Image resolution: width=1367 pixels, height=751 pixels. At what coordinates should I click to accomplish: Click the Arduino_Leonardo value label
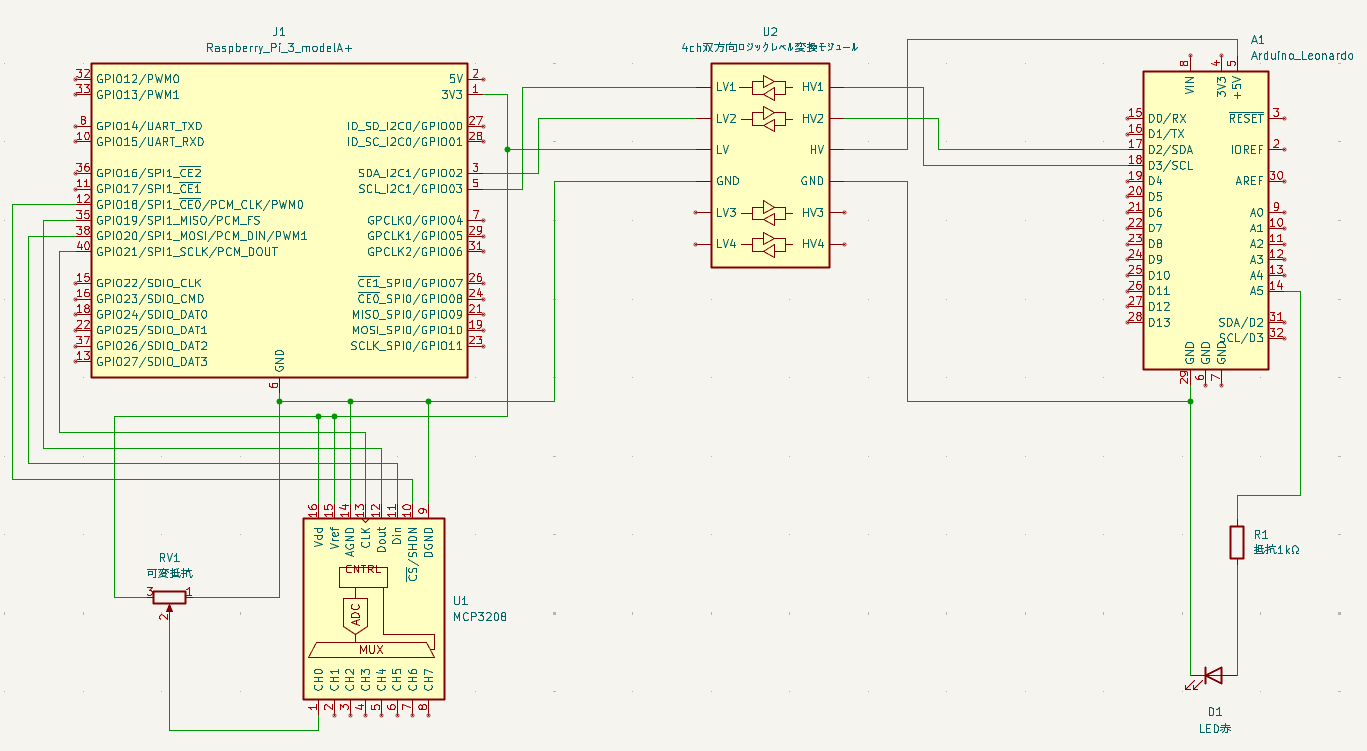click(1302, 57)
